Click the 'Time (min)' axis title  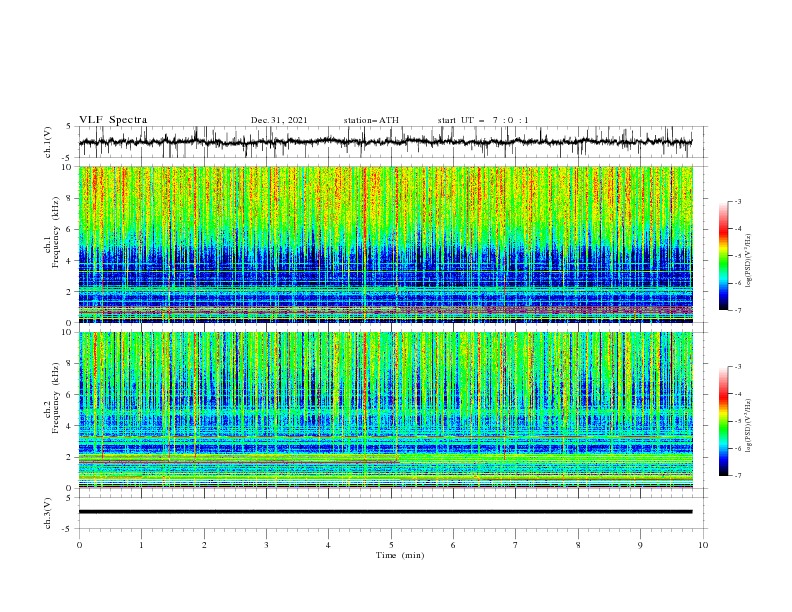point(400,555)
